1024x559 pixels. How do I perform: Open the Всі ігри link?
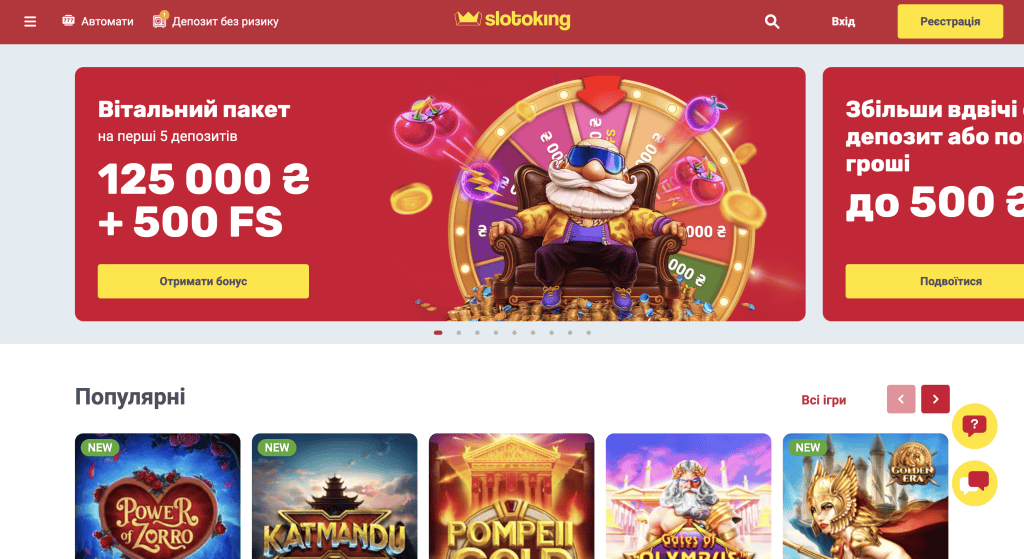click(x=824, y=400)
